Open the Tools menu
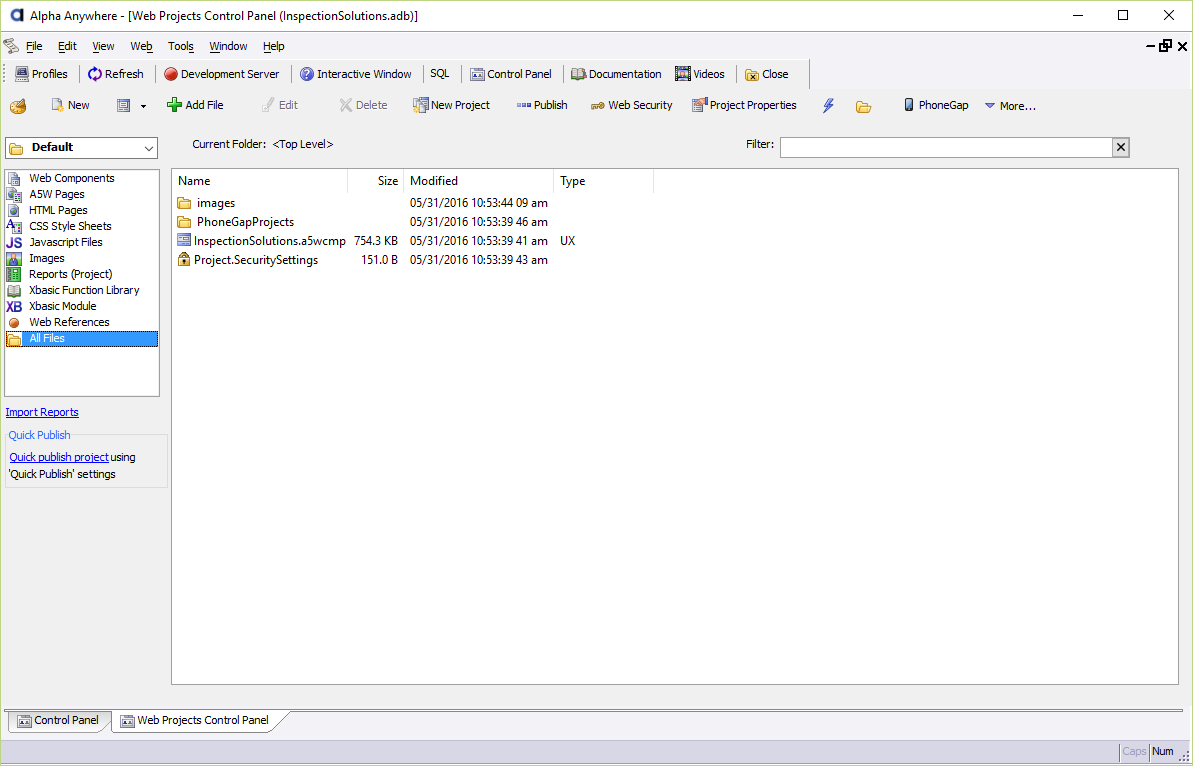 (x=181, y=46)
